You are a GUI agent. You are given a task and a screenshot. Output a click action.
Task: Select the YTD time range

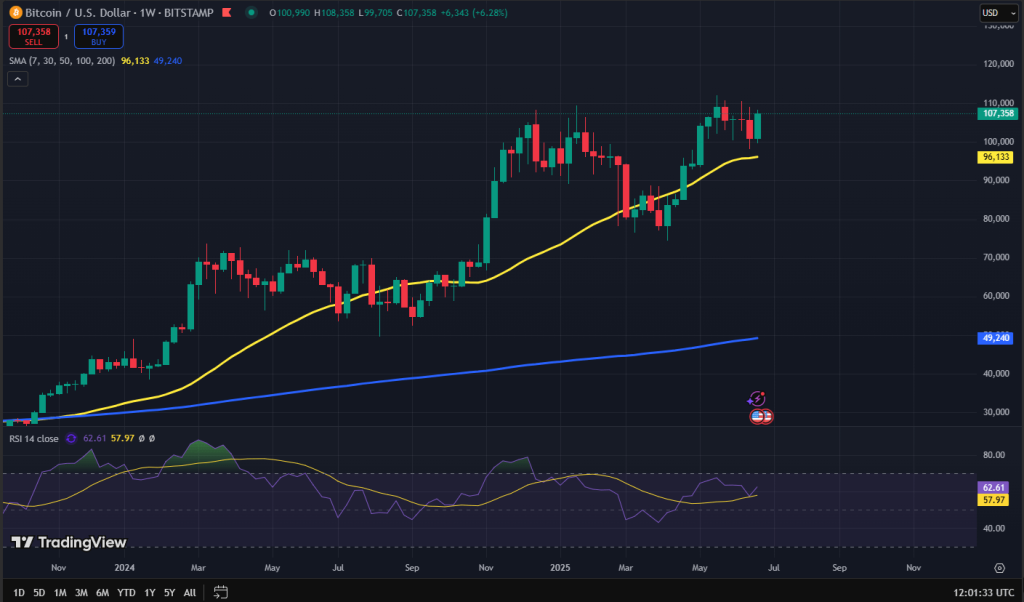click(126, 593)
